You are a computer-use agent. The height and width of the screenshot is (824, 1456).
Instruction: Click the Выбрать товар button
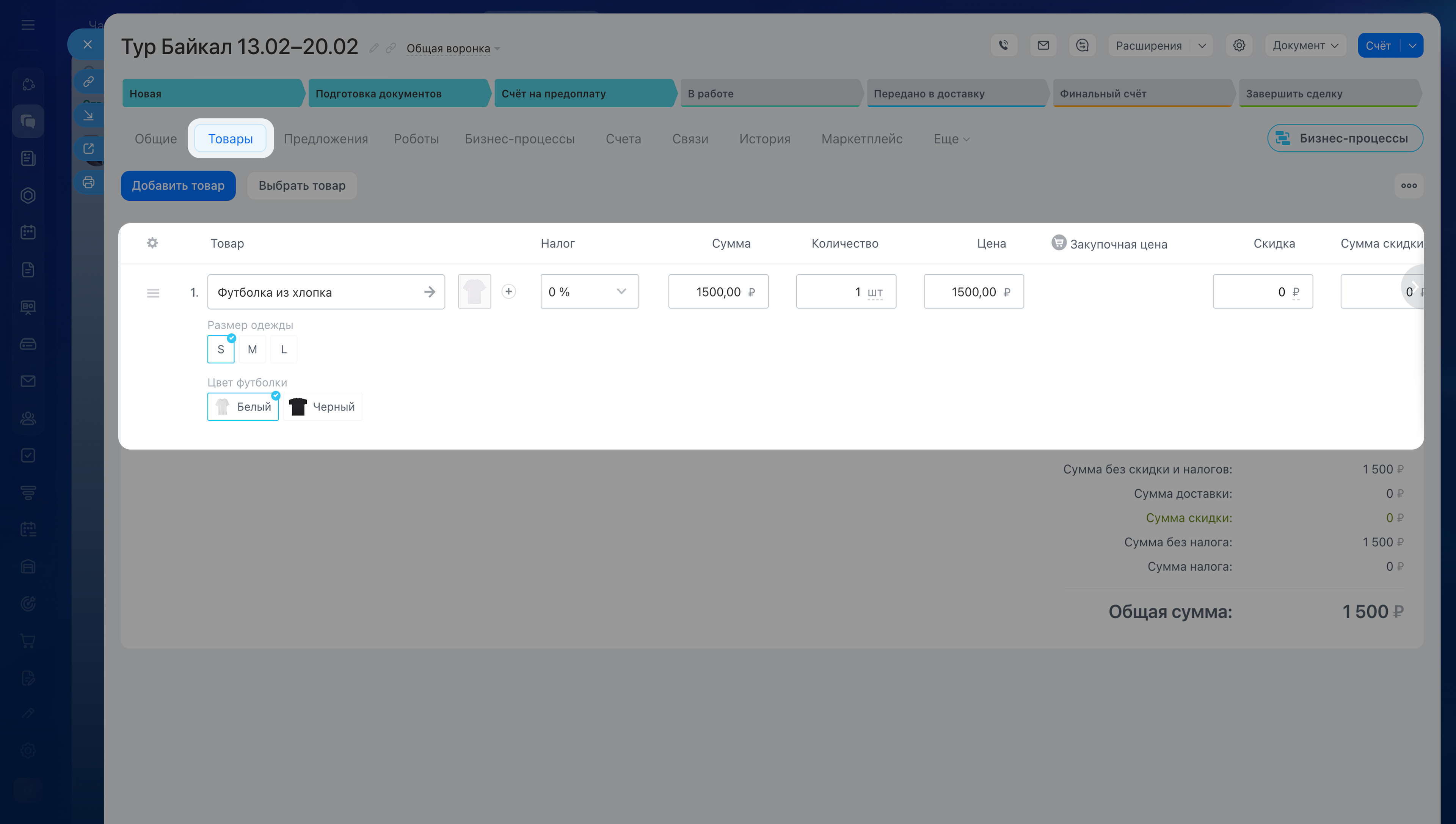pos(301,186)
